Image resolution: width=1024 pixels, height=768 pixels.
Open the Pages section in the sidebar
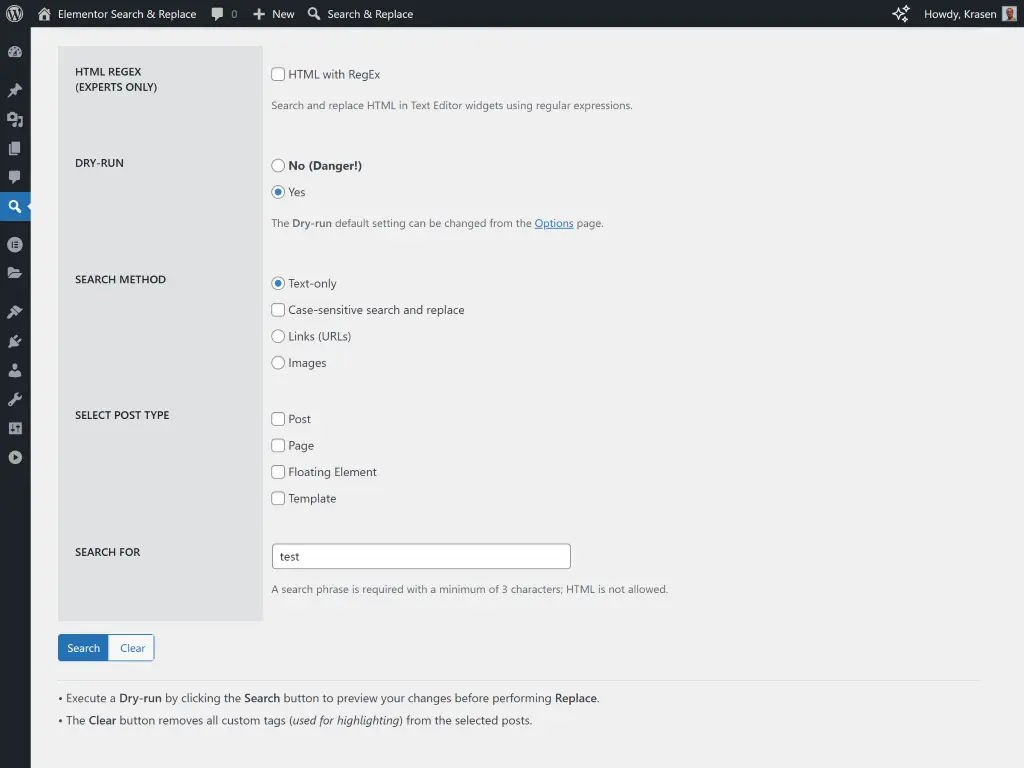click(14, 148)
